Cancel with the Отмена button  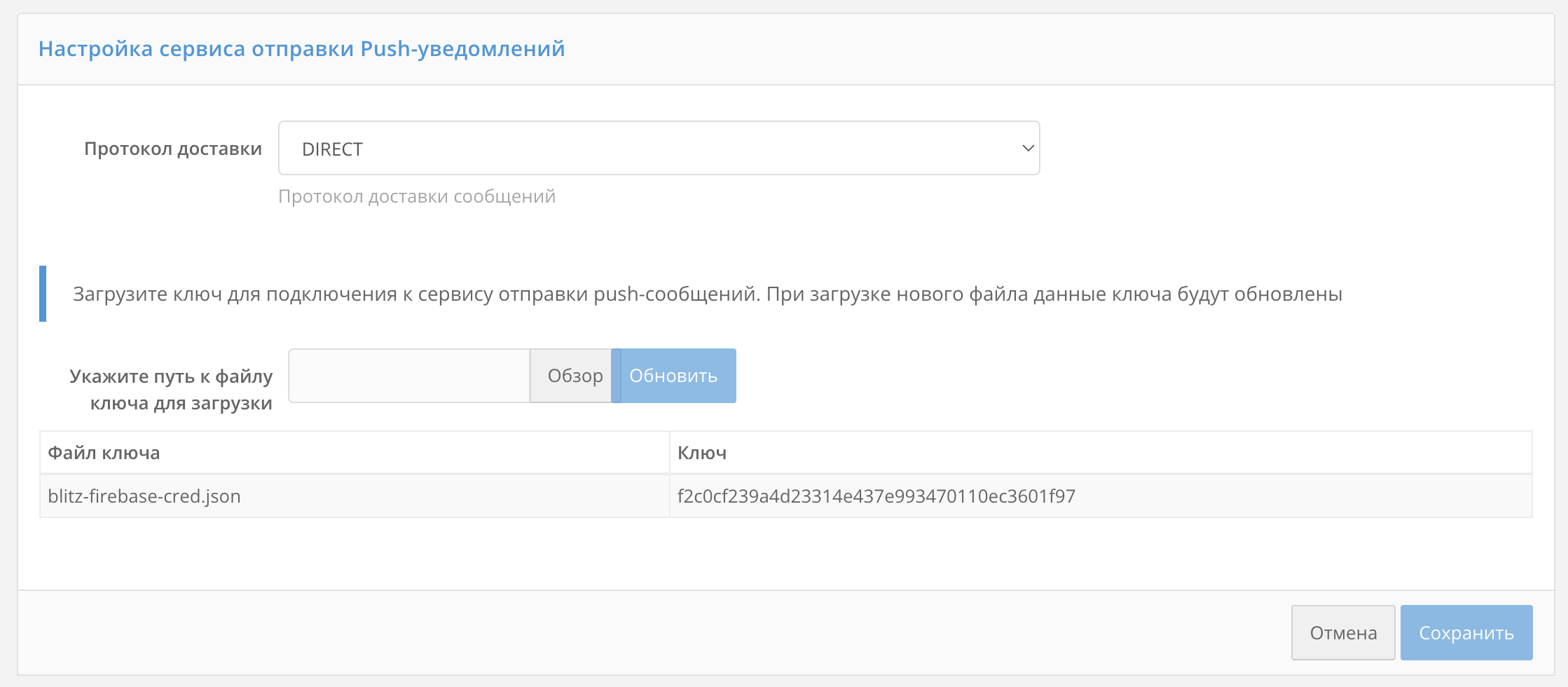[x=1343, y=633]
